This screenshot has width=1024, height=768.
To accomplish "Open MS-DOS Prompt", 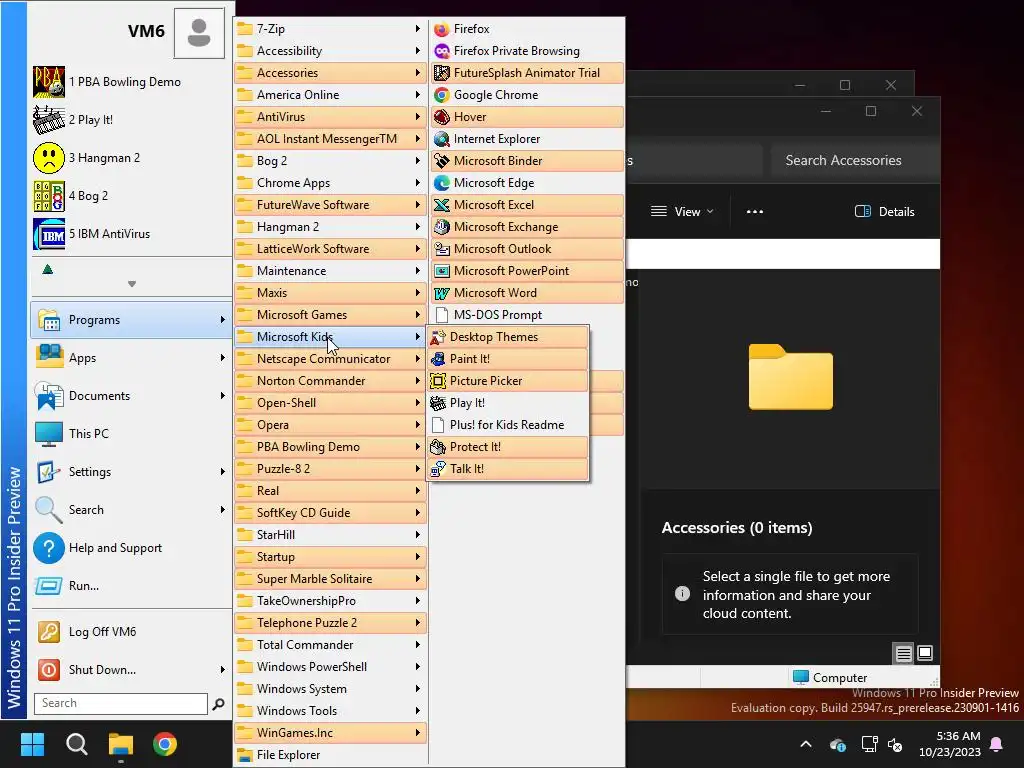I will pos(526,315).
